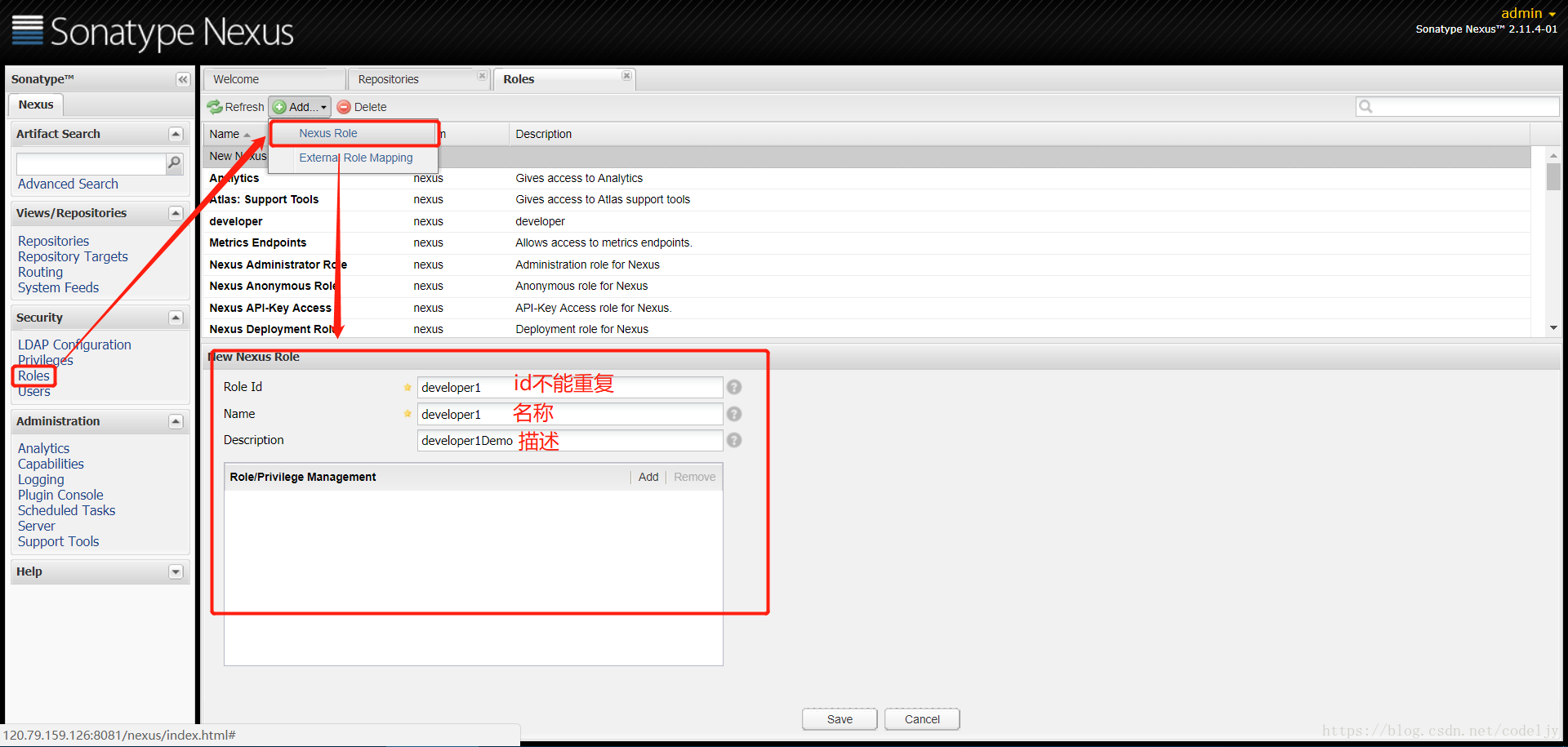
Task: Choose Nexus Role from the Add menu
Action: tap(354, 133)
